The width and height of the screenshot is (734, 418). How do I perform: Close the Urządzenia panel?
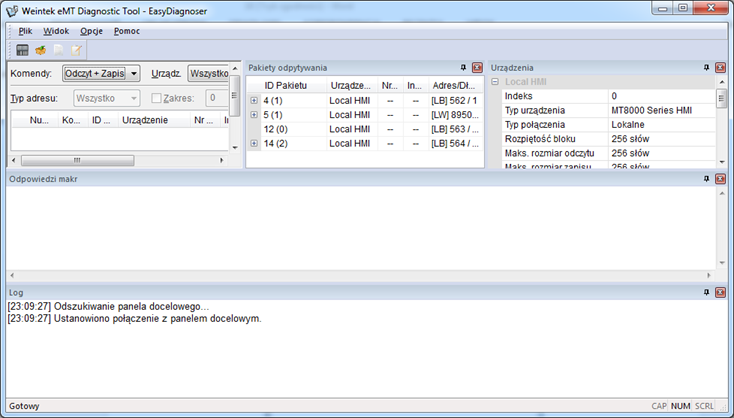point(720,68)
